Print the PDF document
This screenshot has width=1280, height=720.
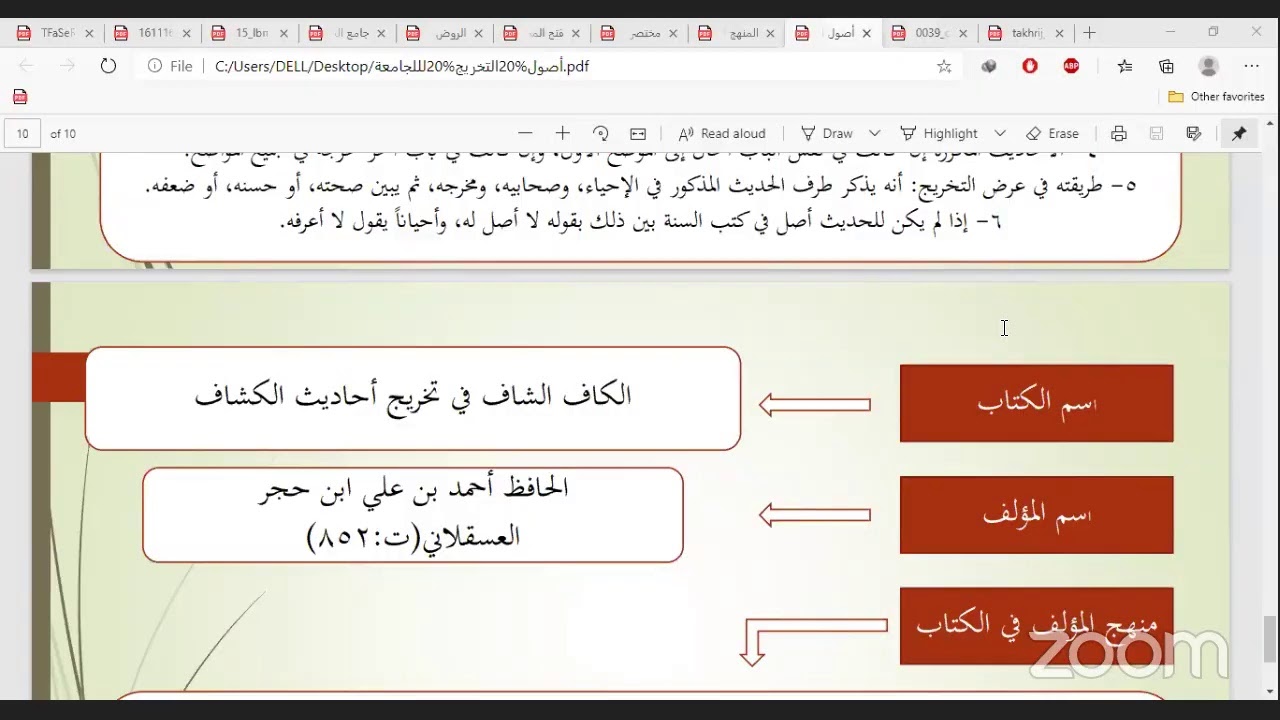(1118, 133)
